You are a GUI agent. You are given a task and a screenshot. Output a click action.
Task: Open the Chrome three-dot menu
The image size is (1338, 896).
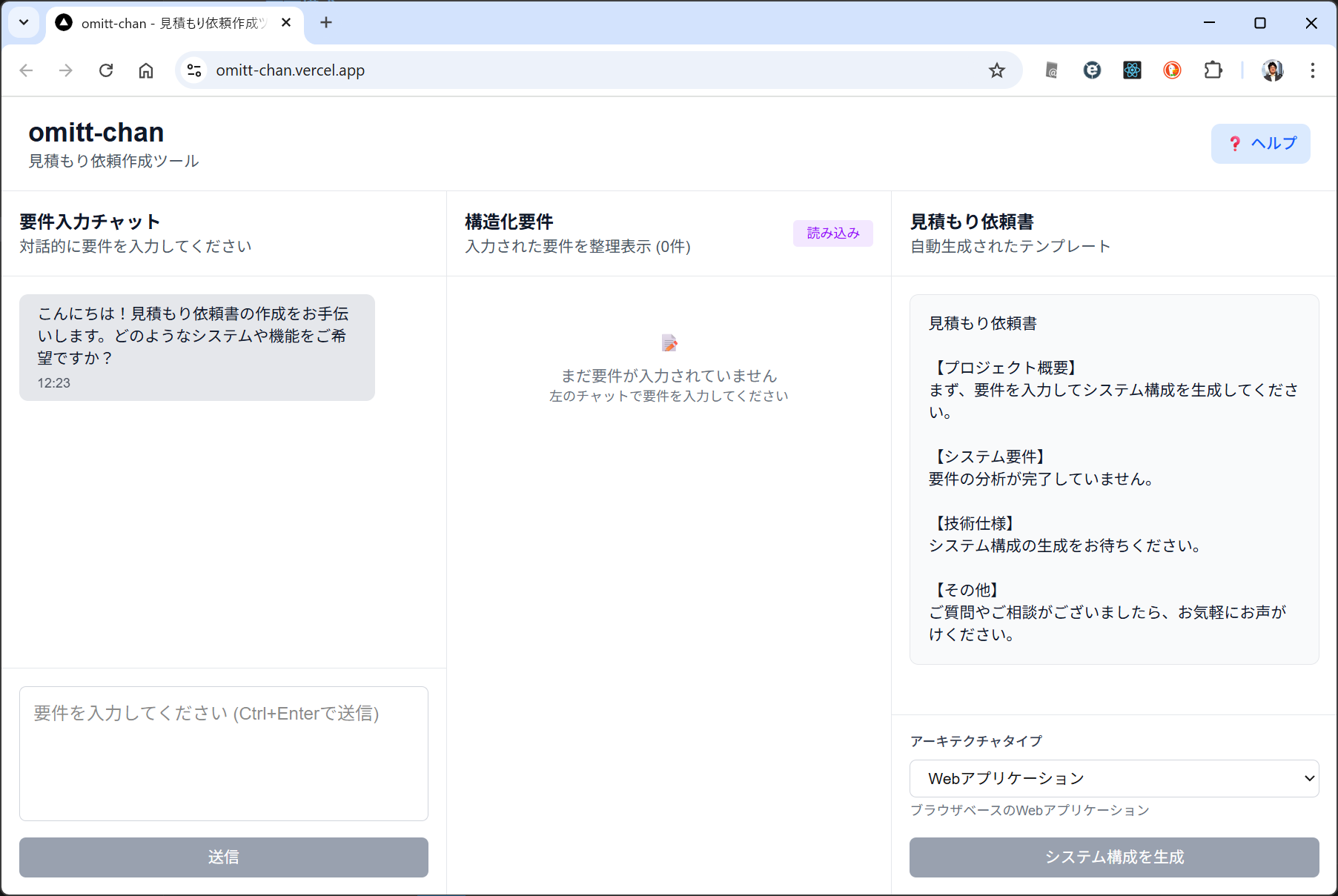[x=1312, y=70]
